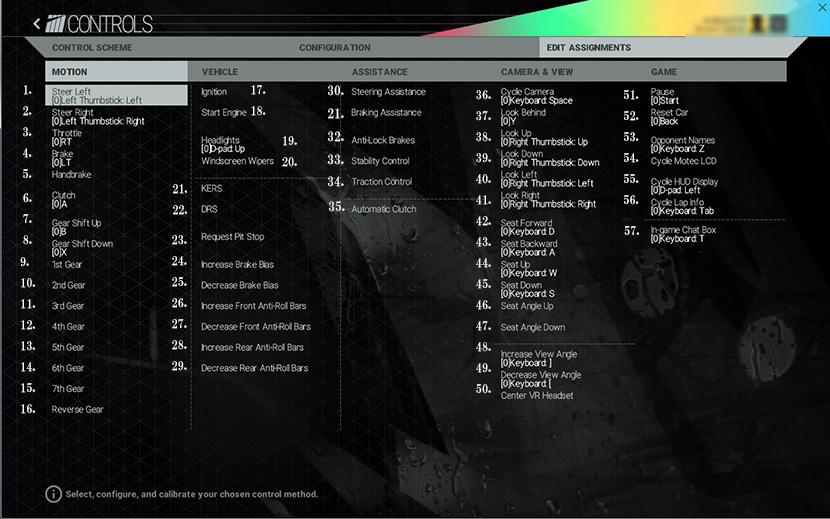The width and height of the screenshot is (830, 519).
Task: Select the Reverse Gear entry
Action: coord(77,409)
